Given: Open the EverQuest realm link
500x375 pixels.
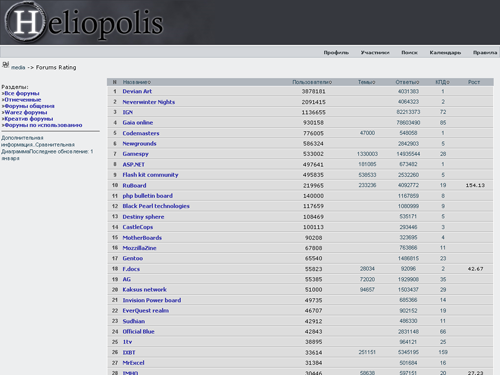Looking at the screenshot, I should pos(146,311).
